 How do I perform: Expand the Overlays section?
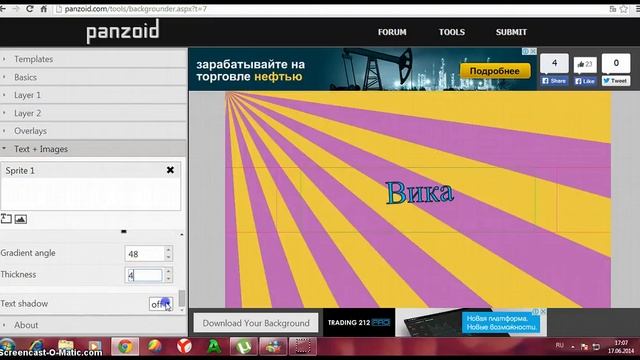click(93, 131)
